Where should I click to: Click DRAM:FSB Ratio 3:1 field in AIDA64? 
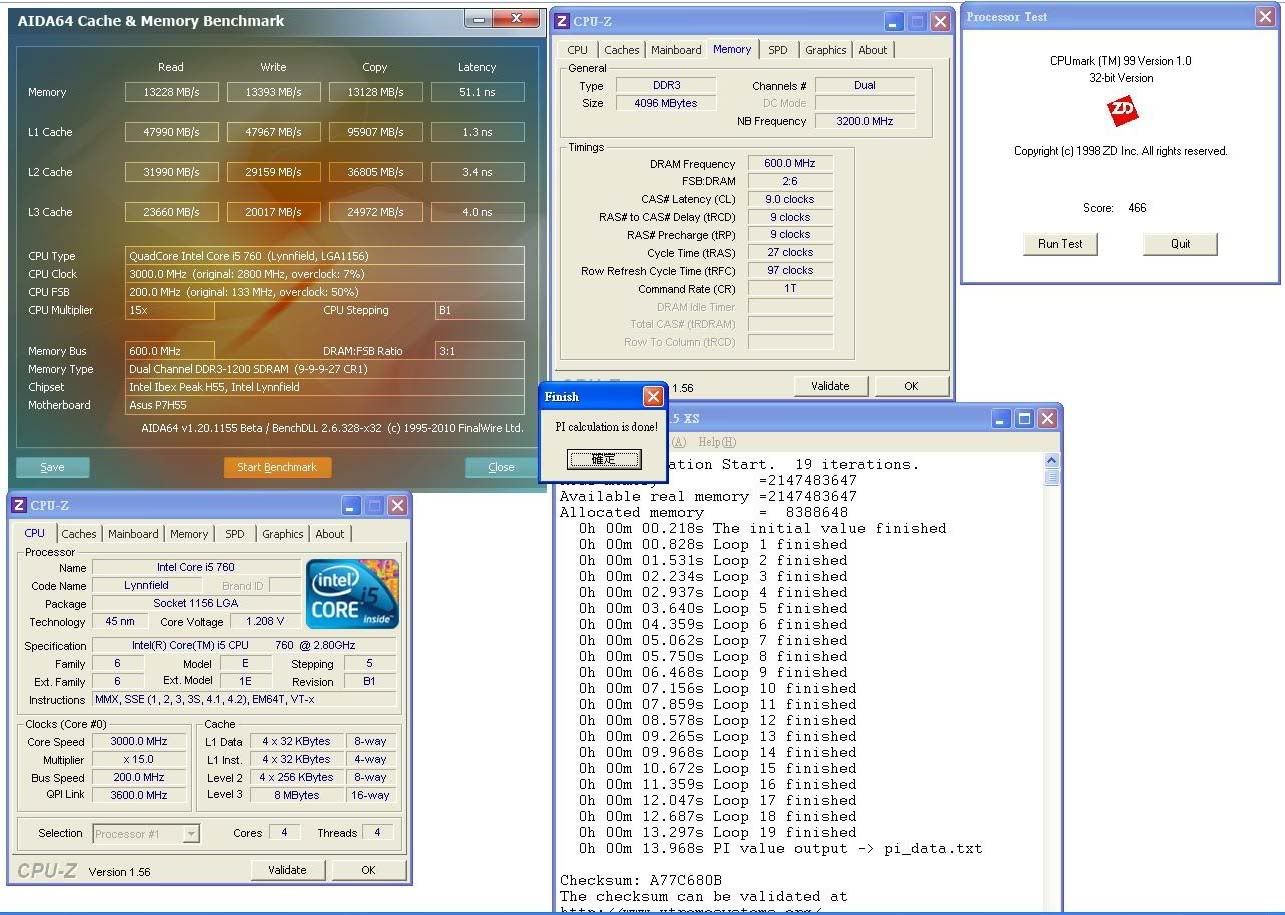(479, 351)
